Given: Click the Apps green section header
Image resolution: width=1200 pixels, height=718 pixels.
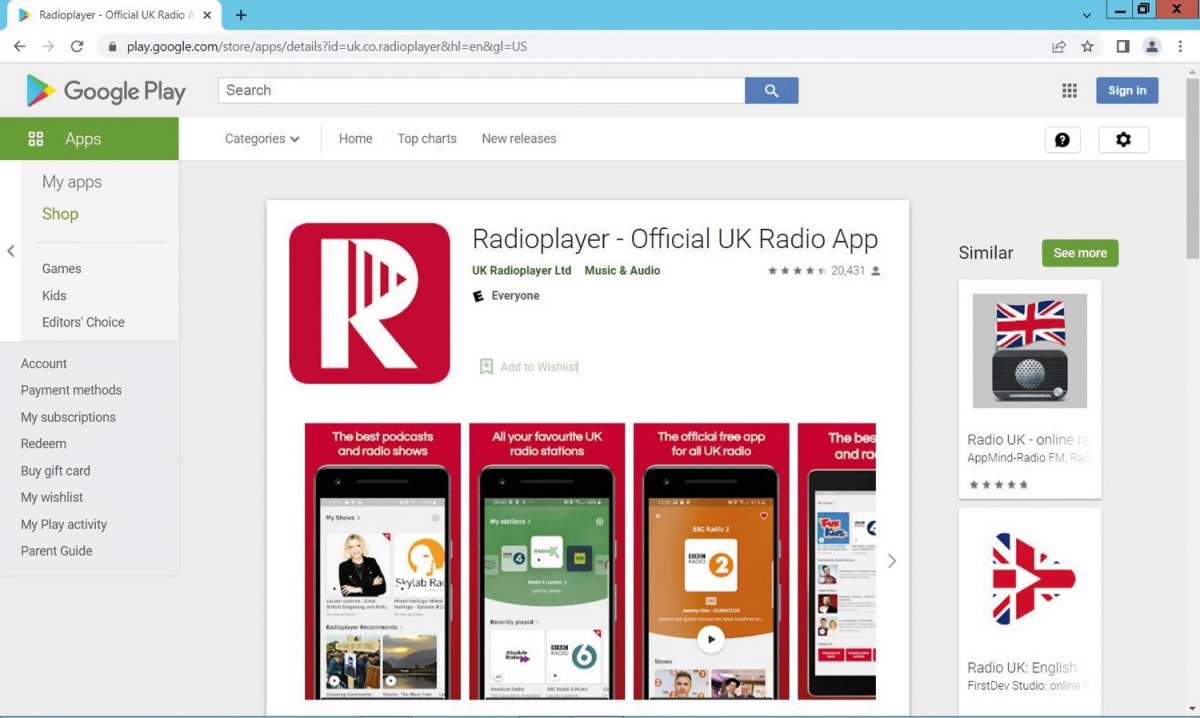Looking at the screenshot, I should click(89, 139).
